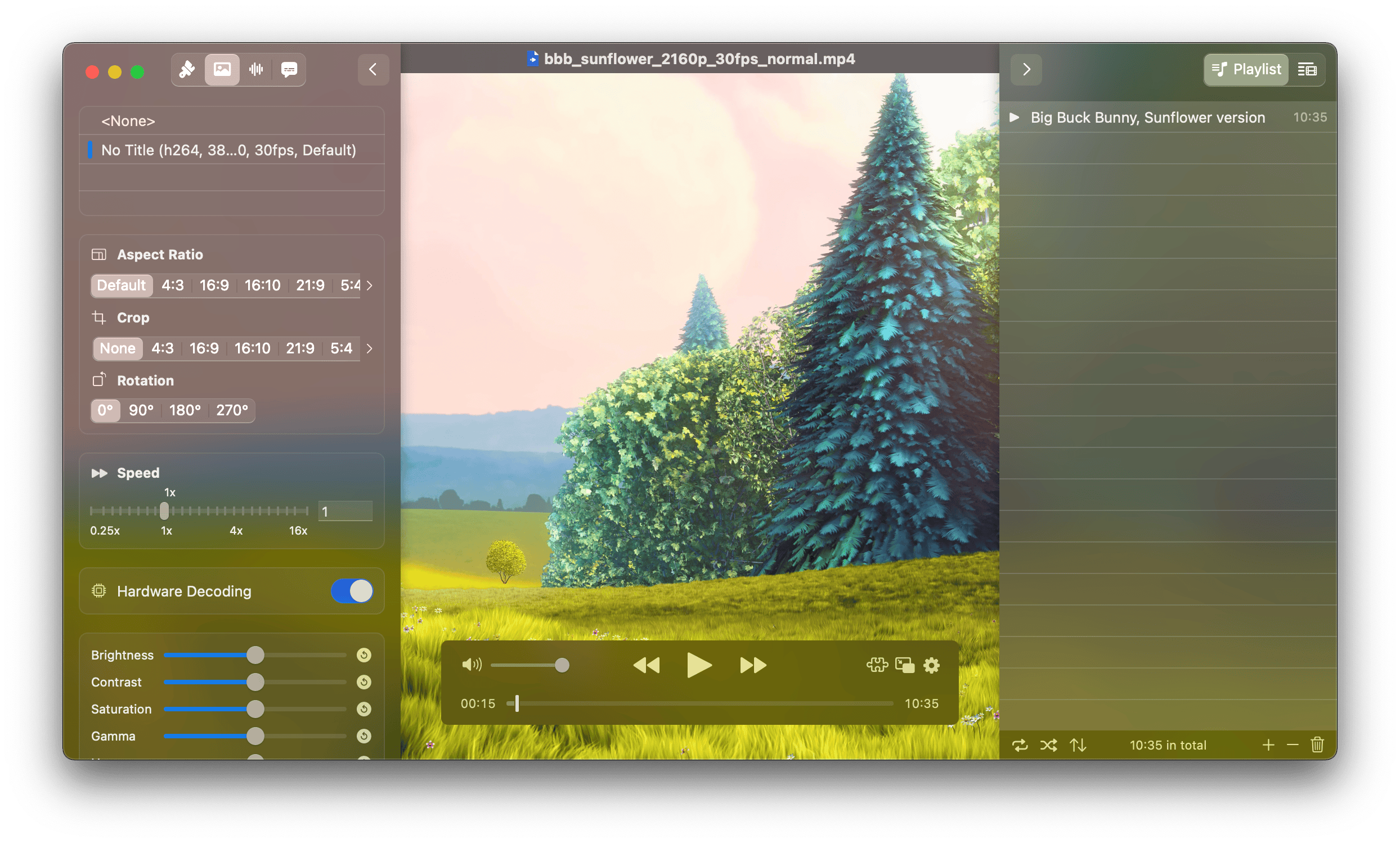Open settings gear in playback controller

931,665
